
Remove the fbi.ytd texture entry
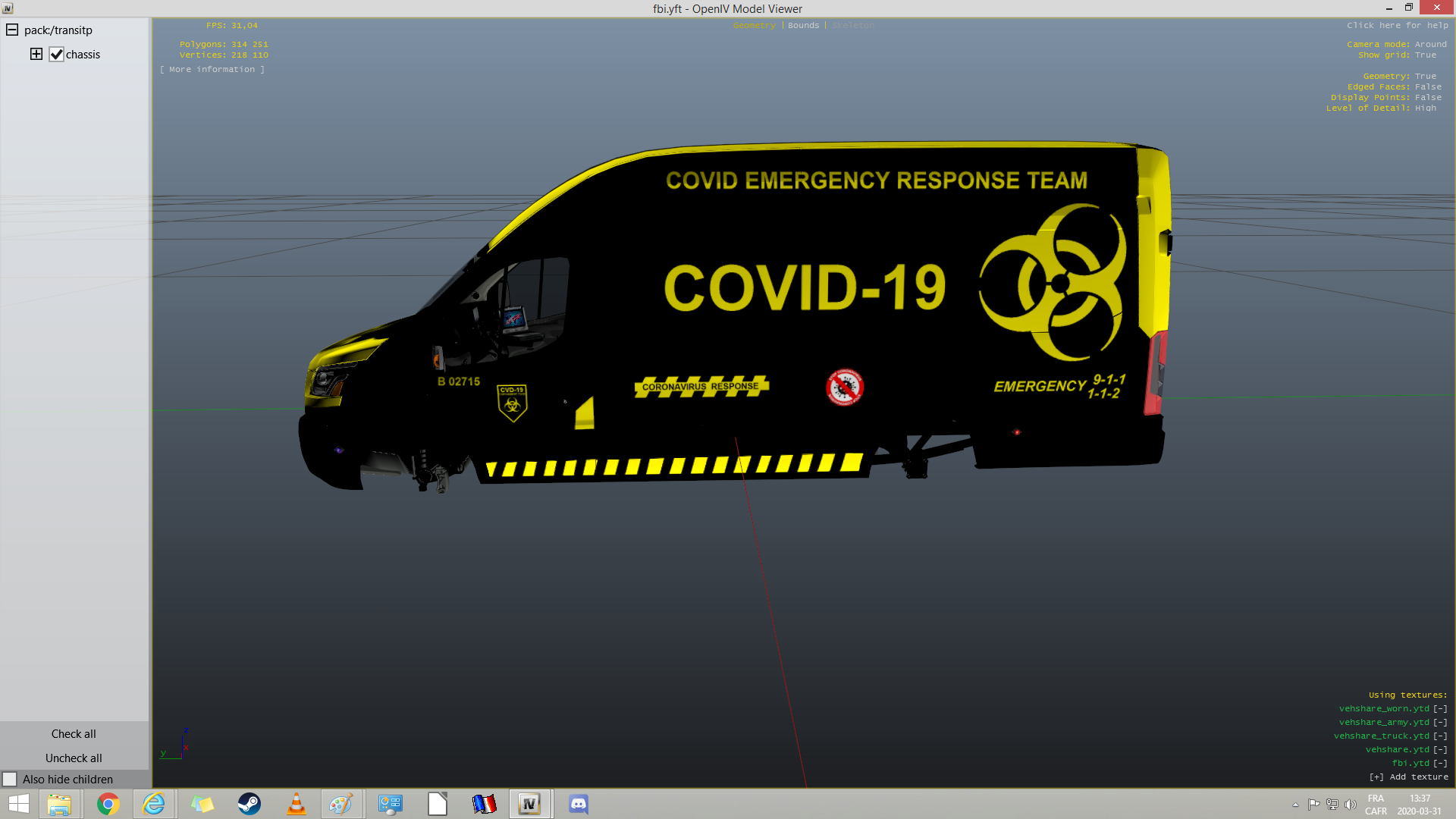[1440, 764]
